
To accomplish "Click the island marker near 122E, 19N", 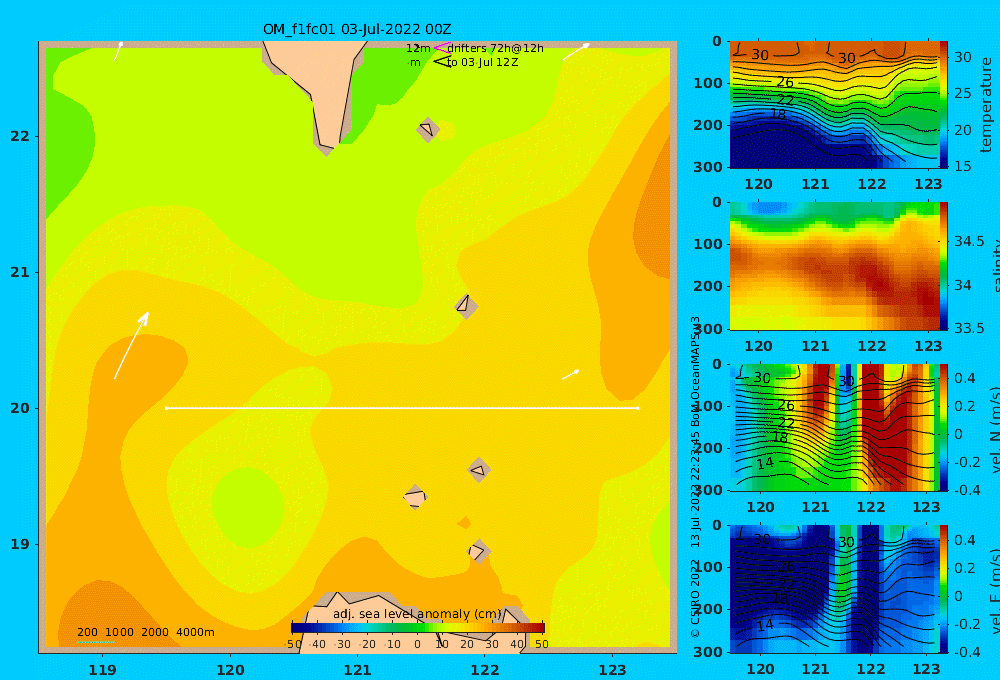I will (x=479, y=551).
